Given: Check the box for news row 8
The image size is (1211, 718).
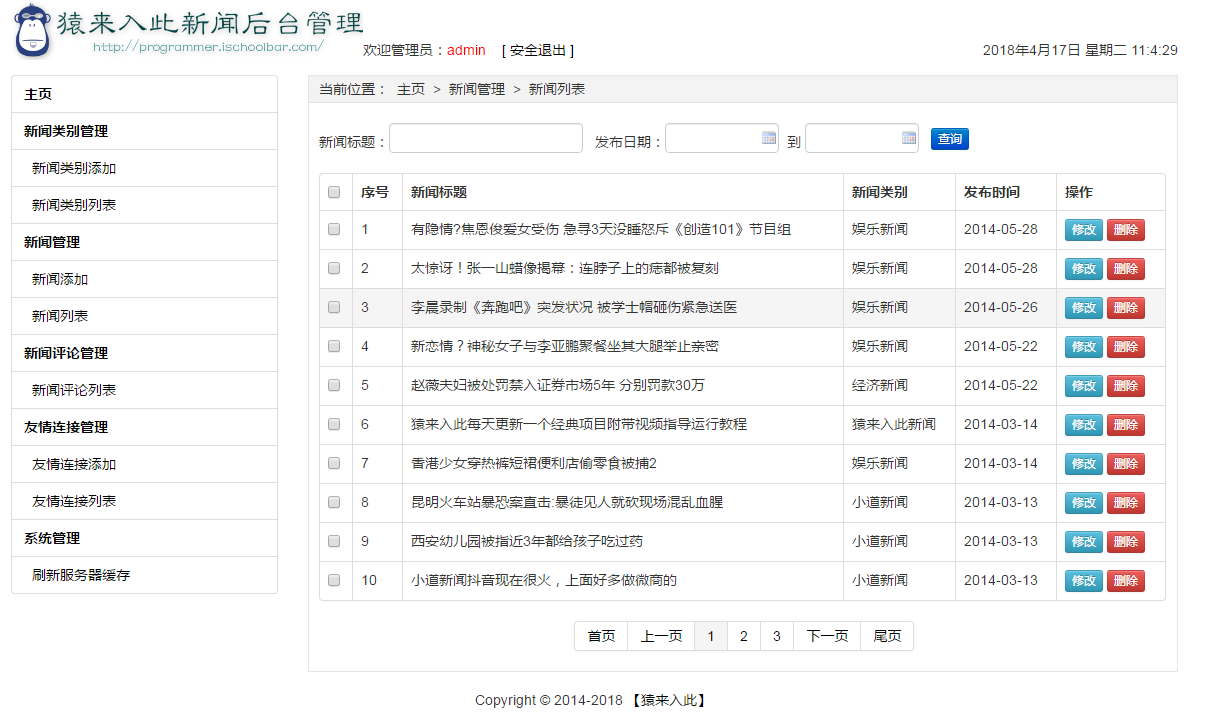Looking at the screenshot, I should (334, 502).
